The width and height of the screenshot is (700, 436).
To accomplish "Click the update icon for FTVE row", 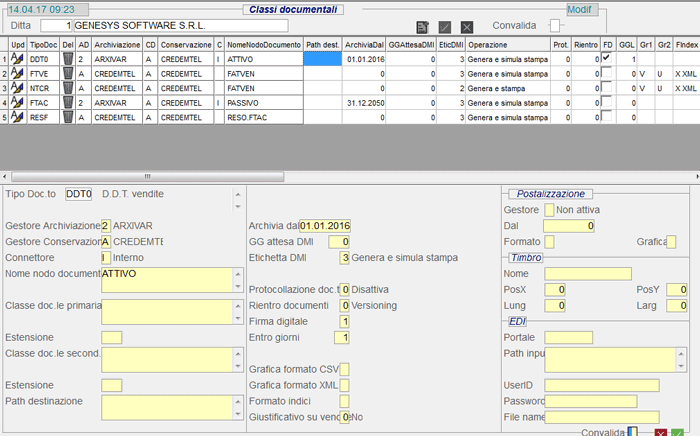I will (17, 74).
